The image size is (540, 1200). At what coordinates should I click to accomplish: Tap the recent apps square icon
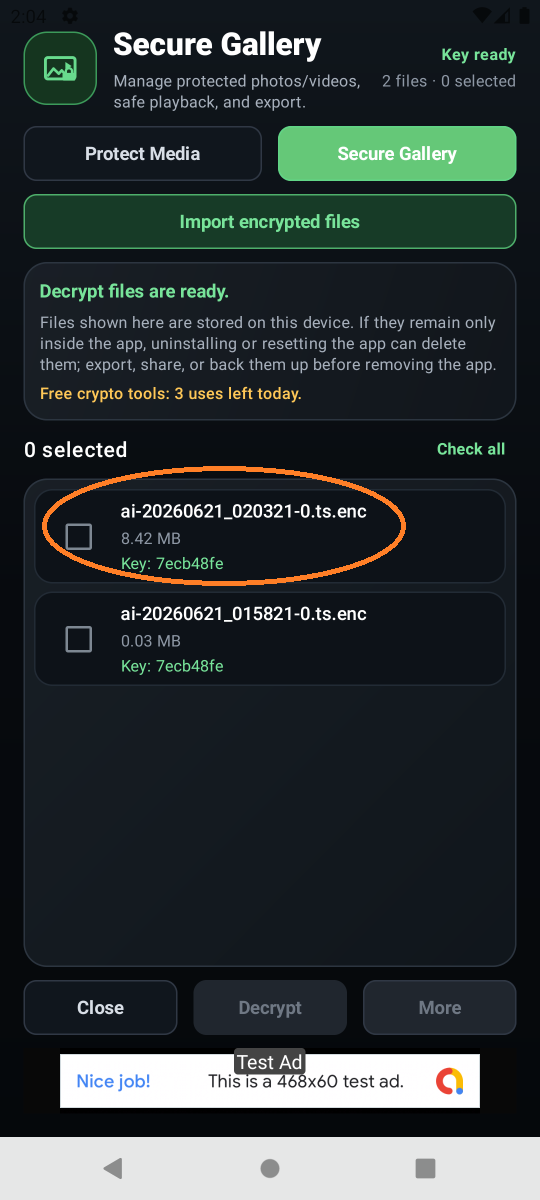click(426, 1168)
